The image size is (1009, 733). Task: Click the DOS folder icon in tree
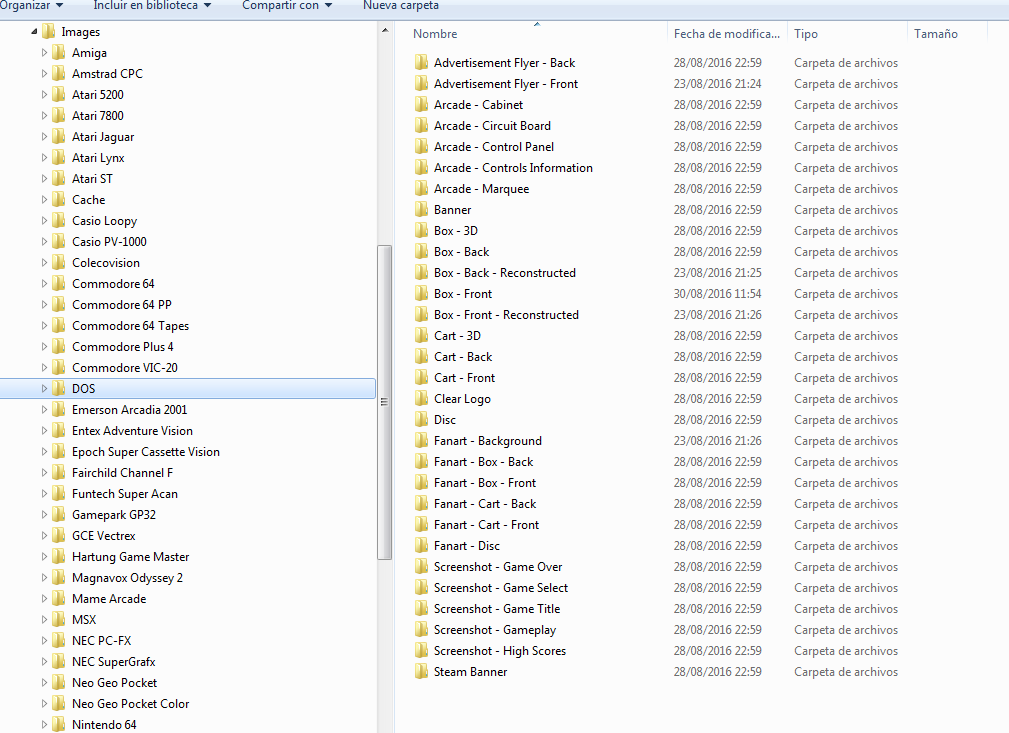coord(59,389)
